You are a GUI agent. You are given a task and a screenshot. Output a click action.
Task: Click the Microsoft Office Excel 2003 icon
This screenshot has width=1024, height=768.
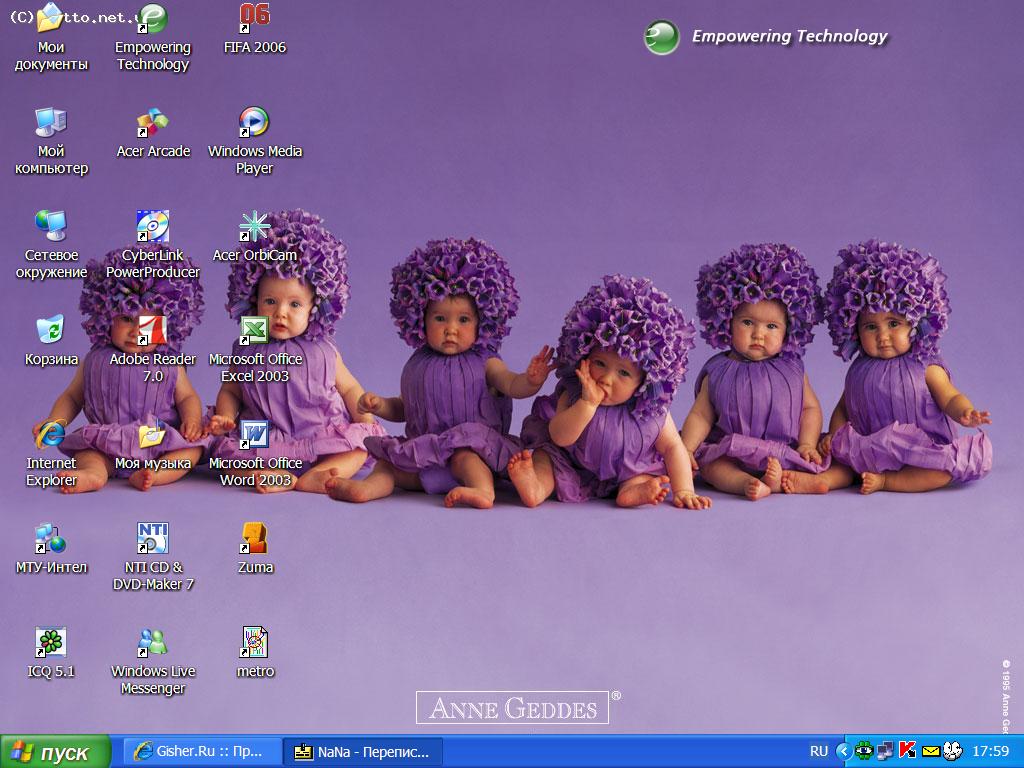(254, 332)
